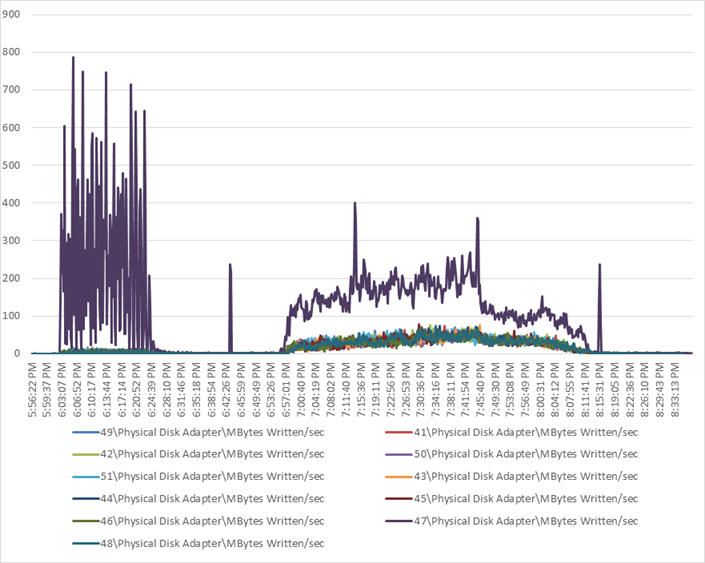Click the 400 MBytes peak near 7:15 PM
Image resolution: width=705 pixels, height=563 pixels.
(355, 203)
